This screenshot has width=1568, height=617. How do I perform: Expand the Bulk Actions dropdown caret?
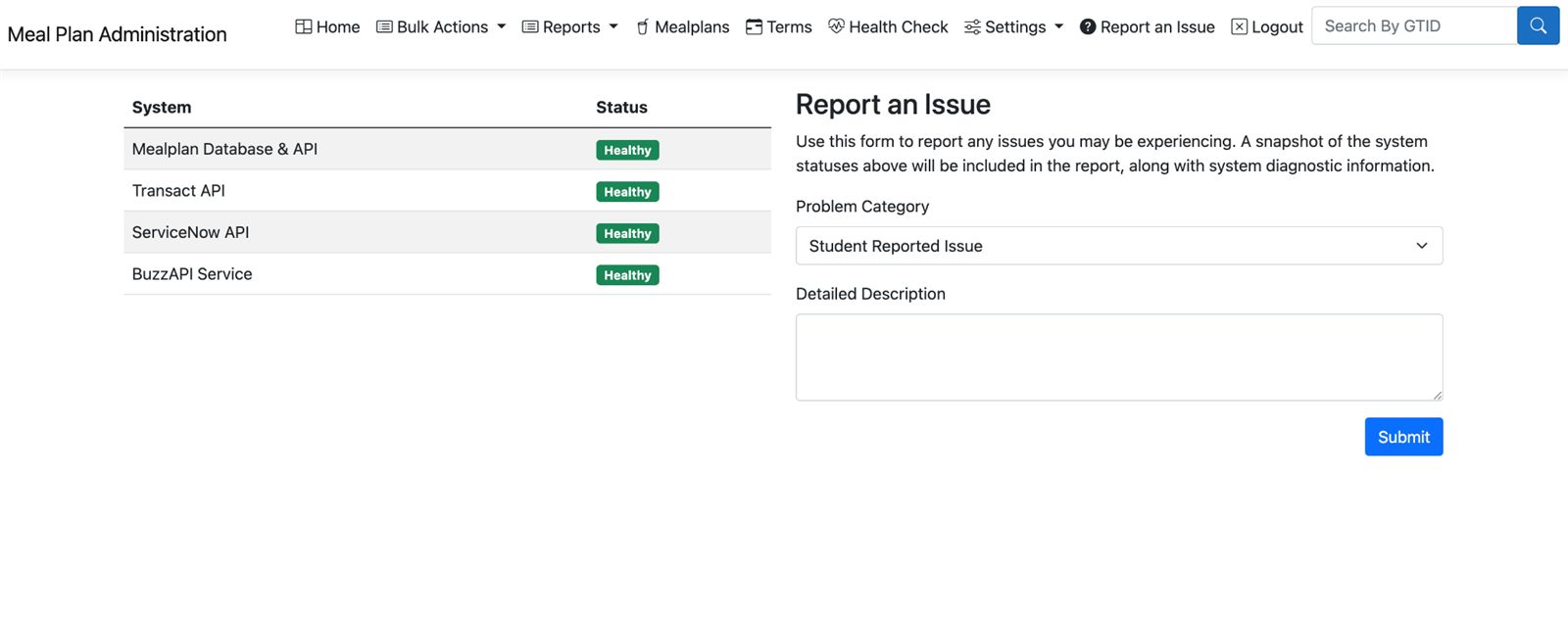click(x=502, y=27)
